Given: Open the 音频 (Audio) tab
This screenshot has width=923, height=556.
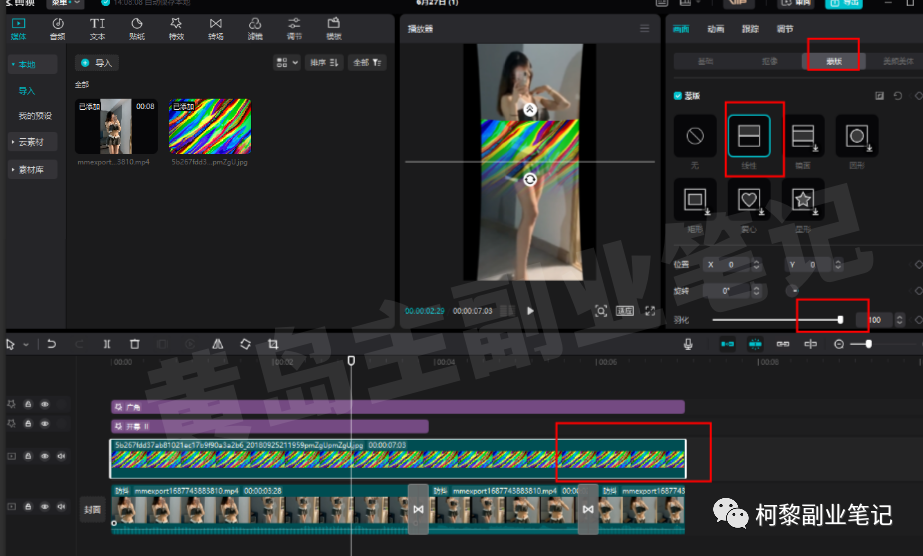Looking at the screenshot, I should coord(58,29).
